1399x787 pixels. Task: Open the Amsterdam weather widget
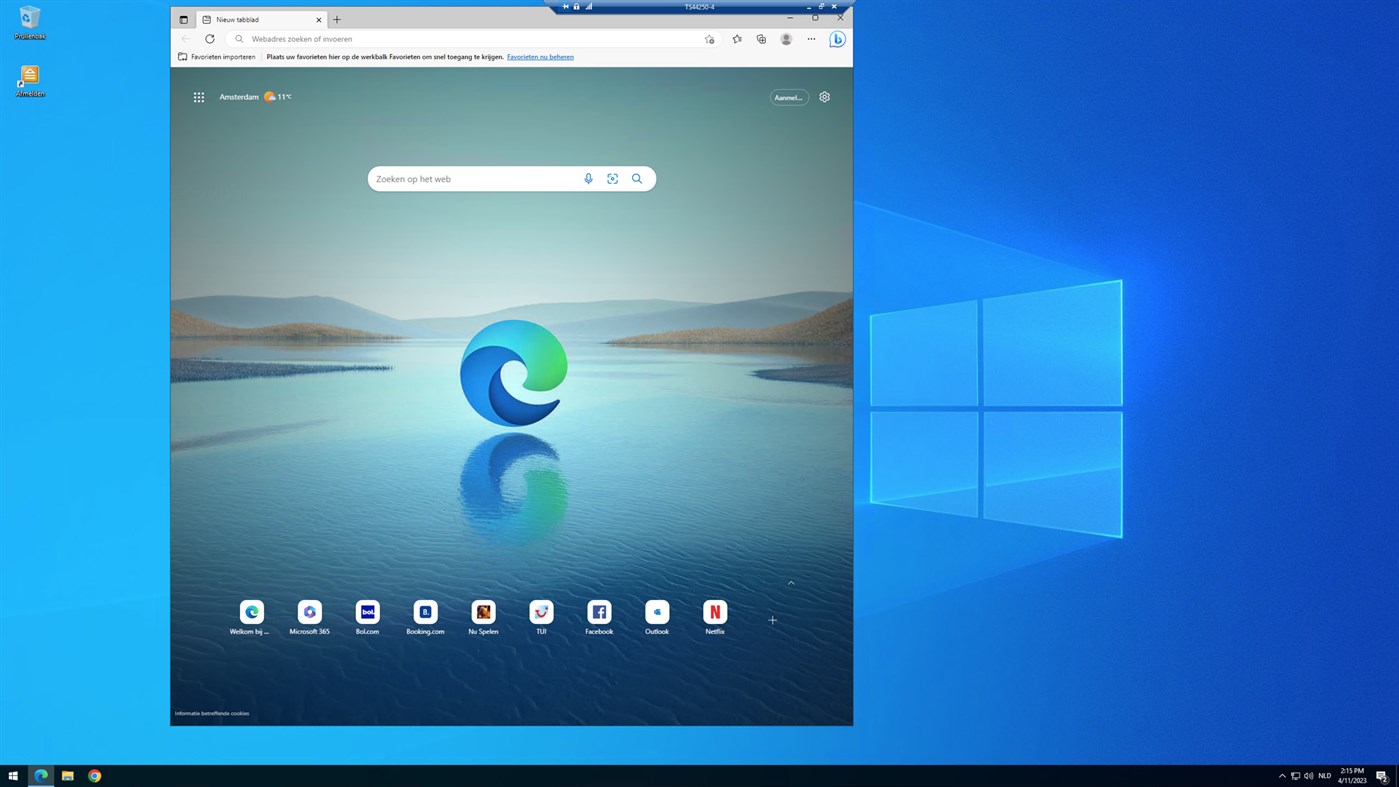[x=255, y=97]
